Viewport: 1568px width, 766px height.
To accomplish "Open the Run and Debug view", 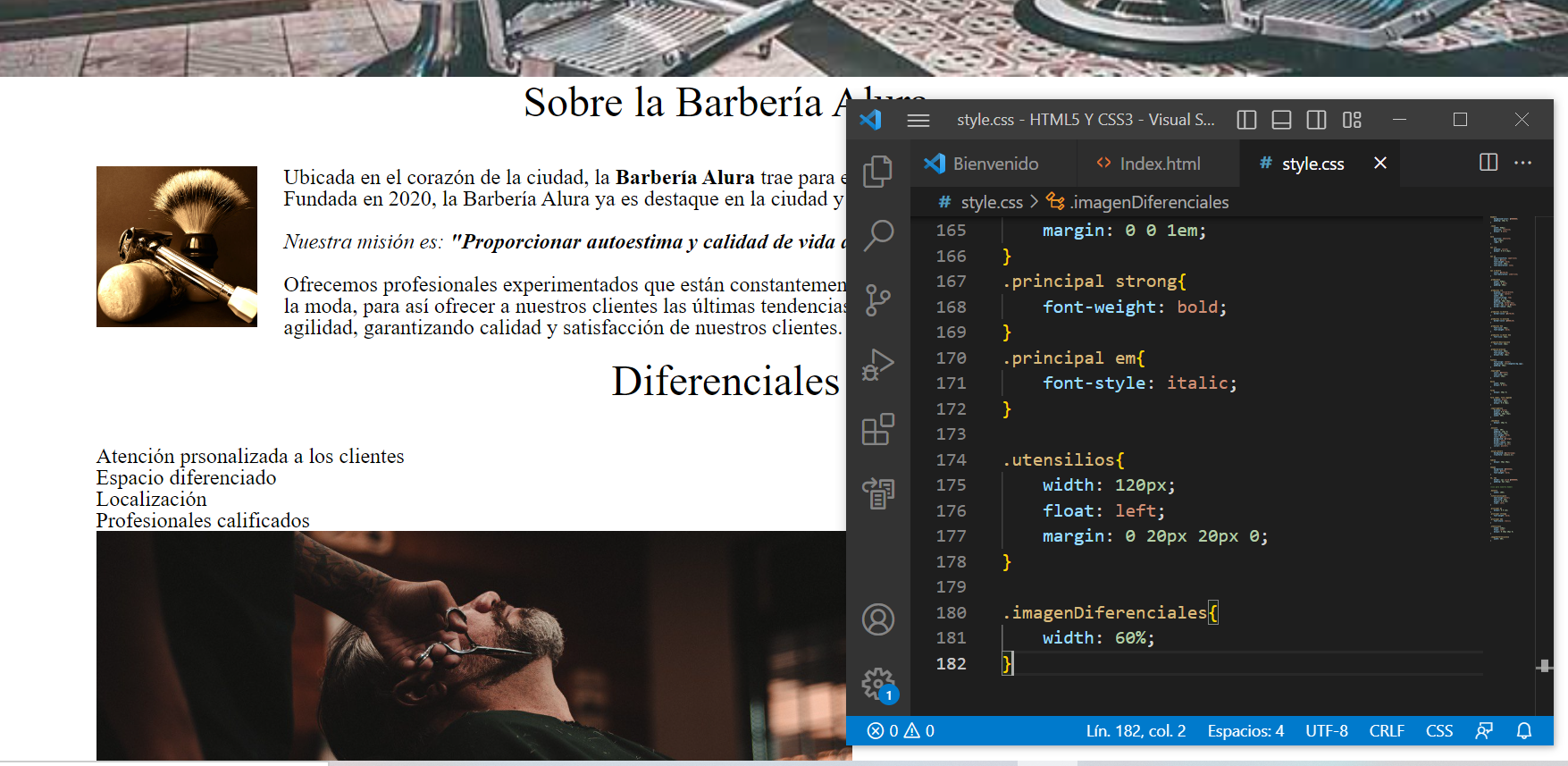I will 877,365.
